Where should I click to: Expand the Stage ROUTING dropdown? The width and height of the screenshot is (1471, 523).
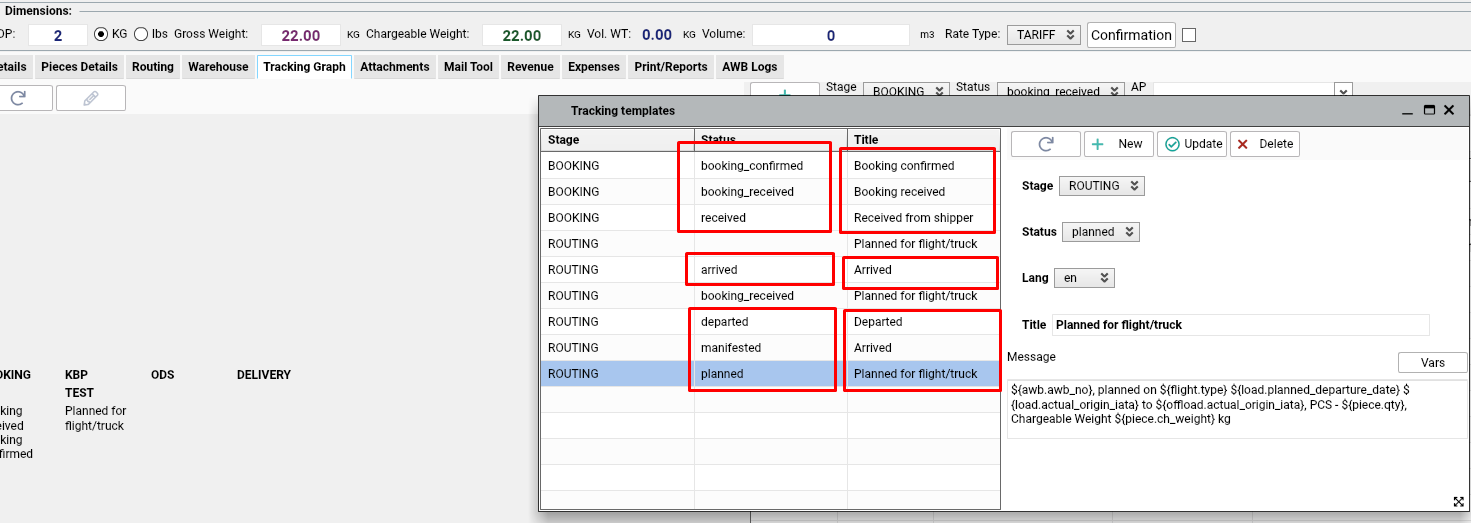1102,186
